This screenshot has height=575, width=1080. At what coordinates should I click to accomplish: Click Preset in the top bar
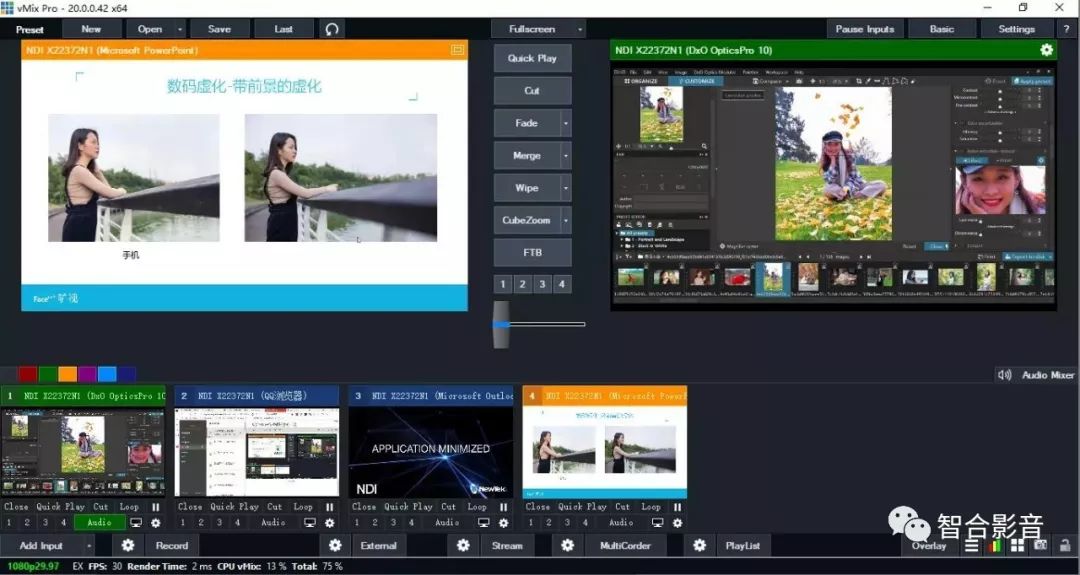pos(30,30)
